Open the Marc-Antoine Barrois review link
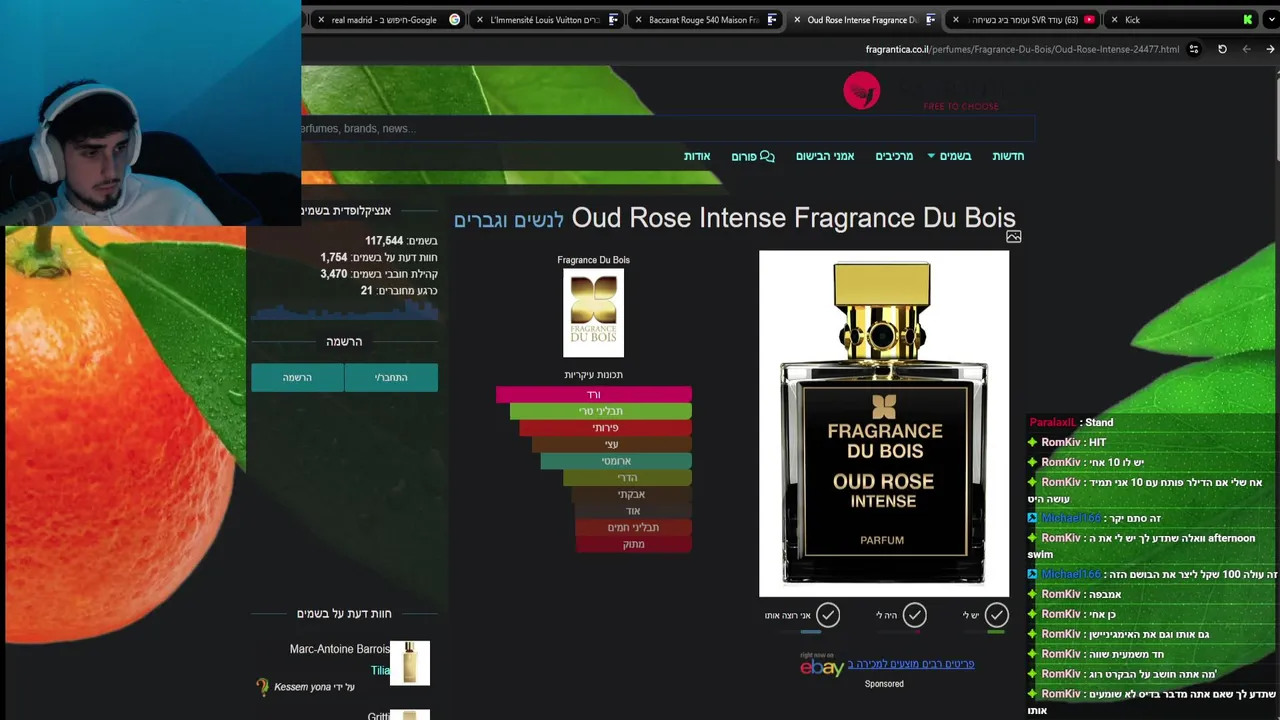Image resolution: width=1280 pixels, height=720 pixels. 339,649
